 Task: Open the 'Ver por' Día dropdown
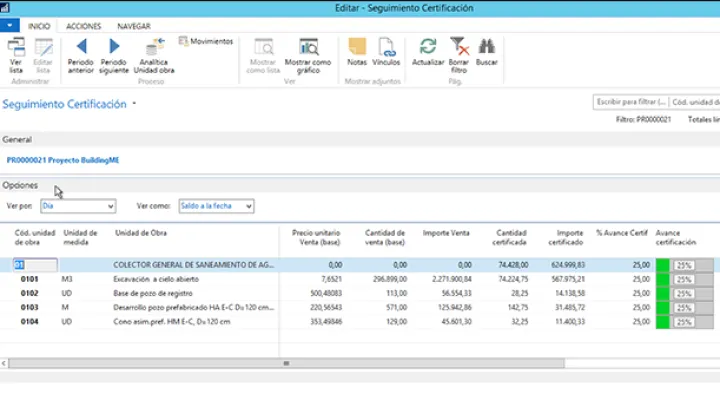click(x=78, y=206)
